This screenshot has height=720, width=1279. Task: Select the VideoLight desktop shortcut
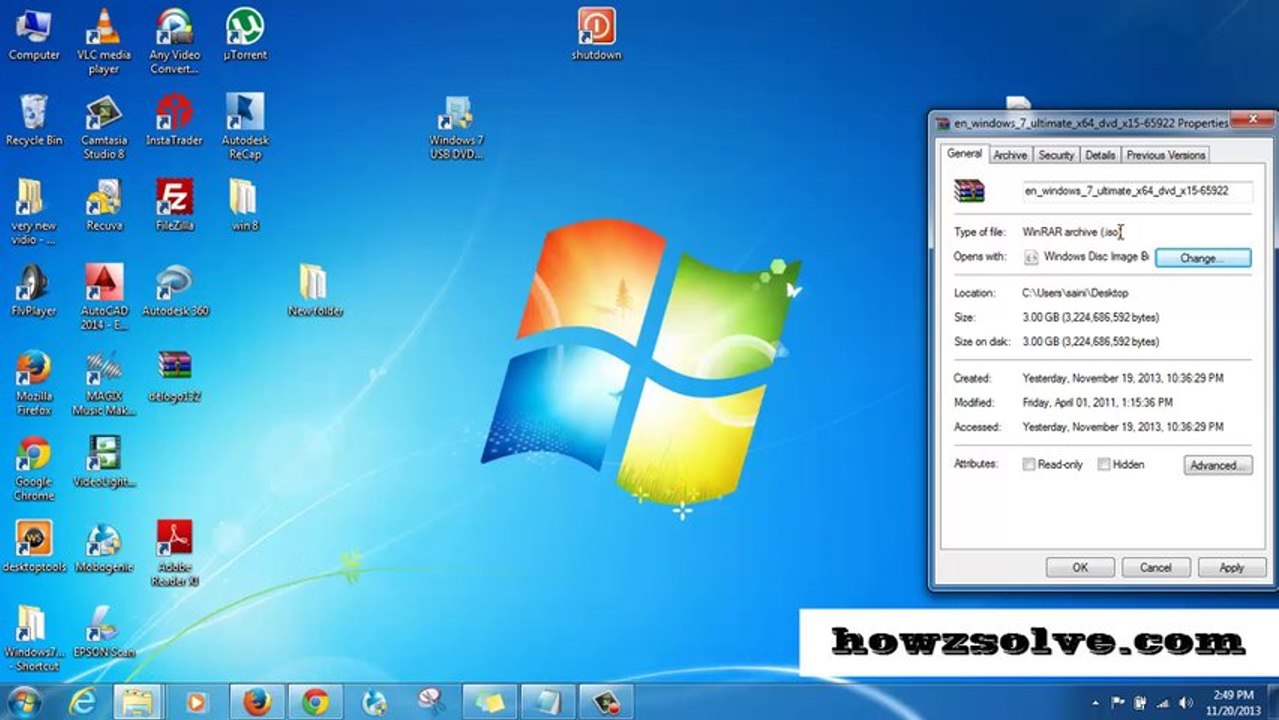104,460
